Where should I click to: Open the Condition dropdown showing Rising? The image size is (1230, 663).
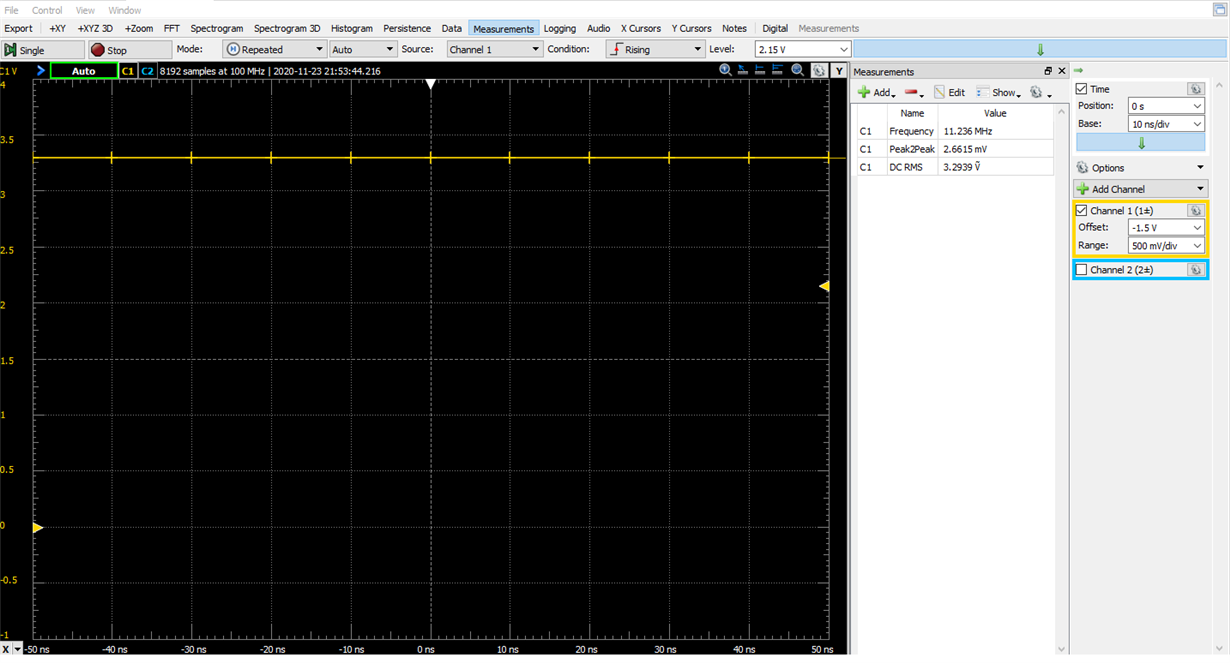click(655, 49)
